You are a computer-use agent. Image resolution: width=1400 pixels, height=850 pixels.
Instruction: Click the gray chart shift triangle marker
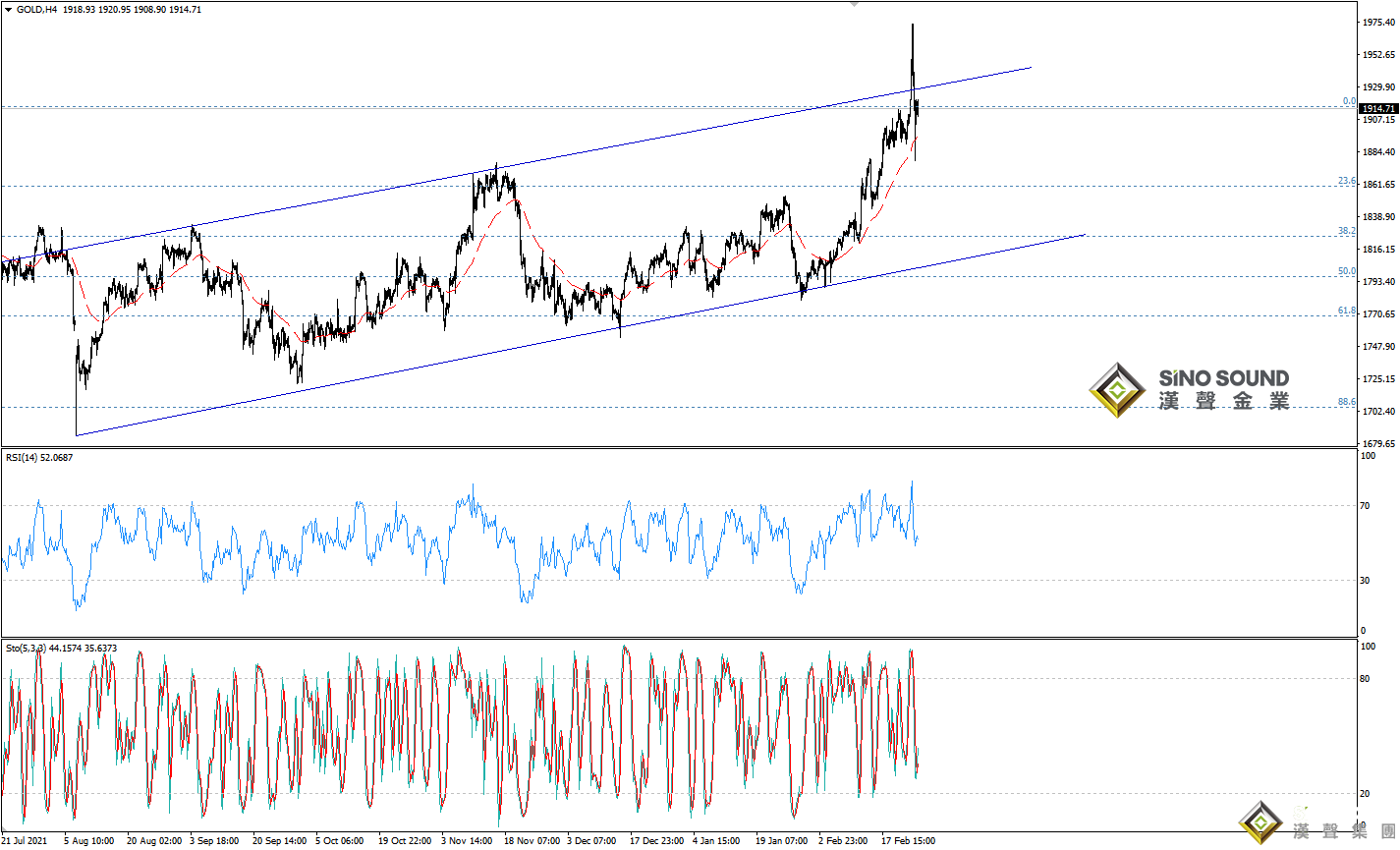pos(854,4)
